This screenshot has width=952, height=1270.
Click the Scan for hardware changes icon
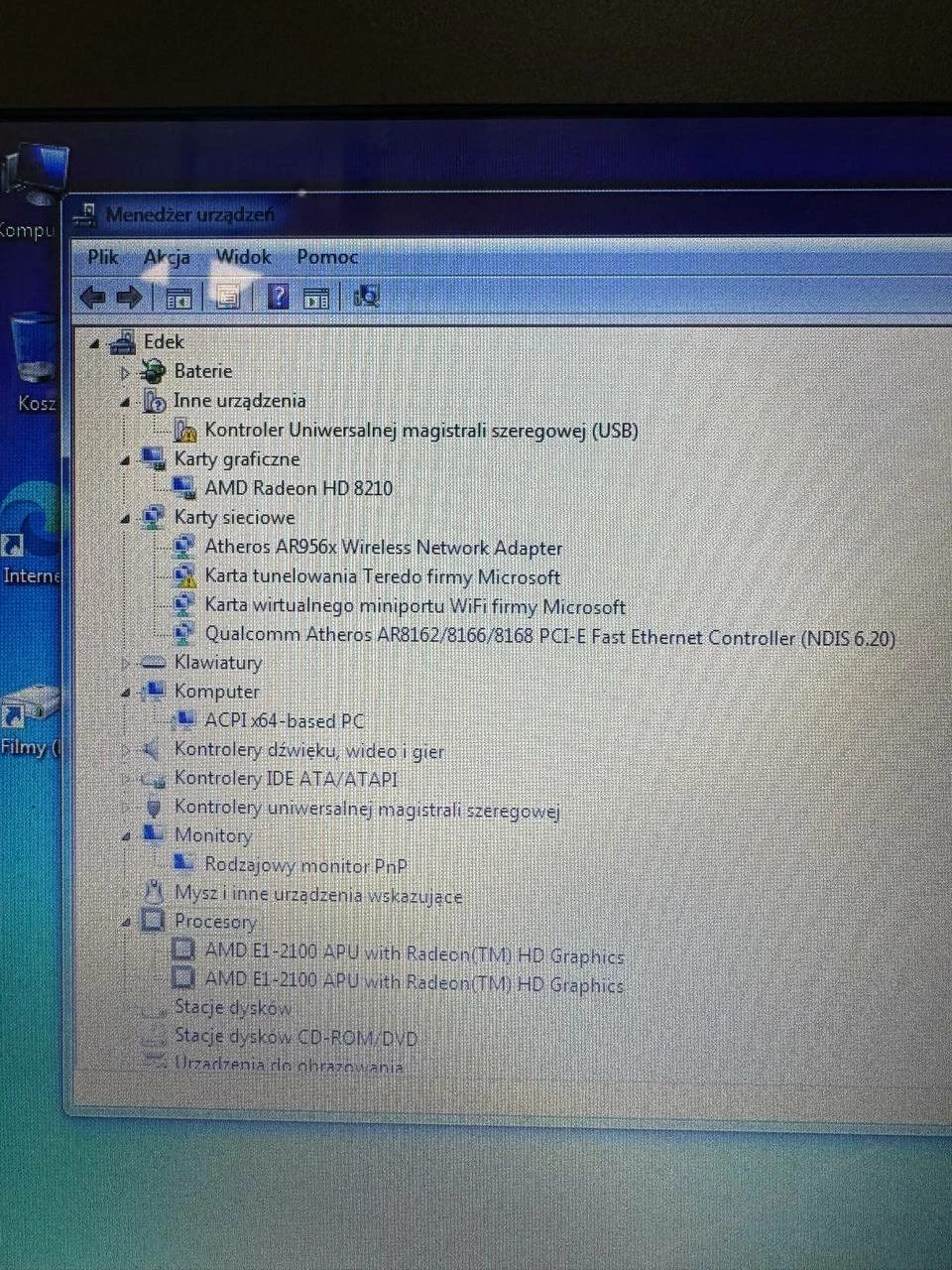(x=366, y=297)
